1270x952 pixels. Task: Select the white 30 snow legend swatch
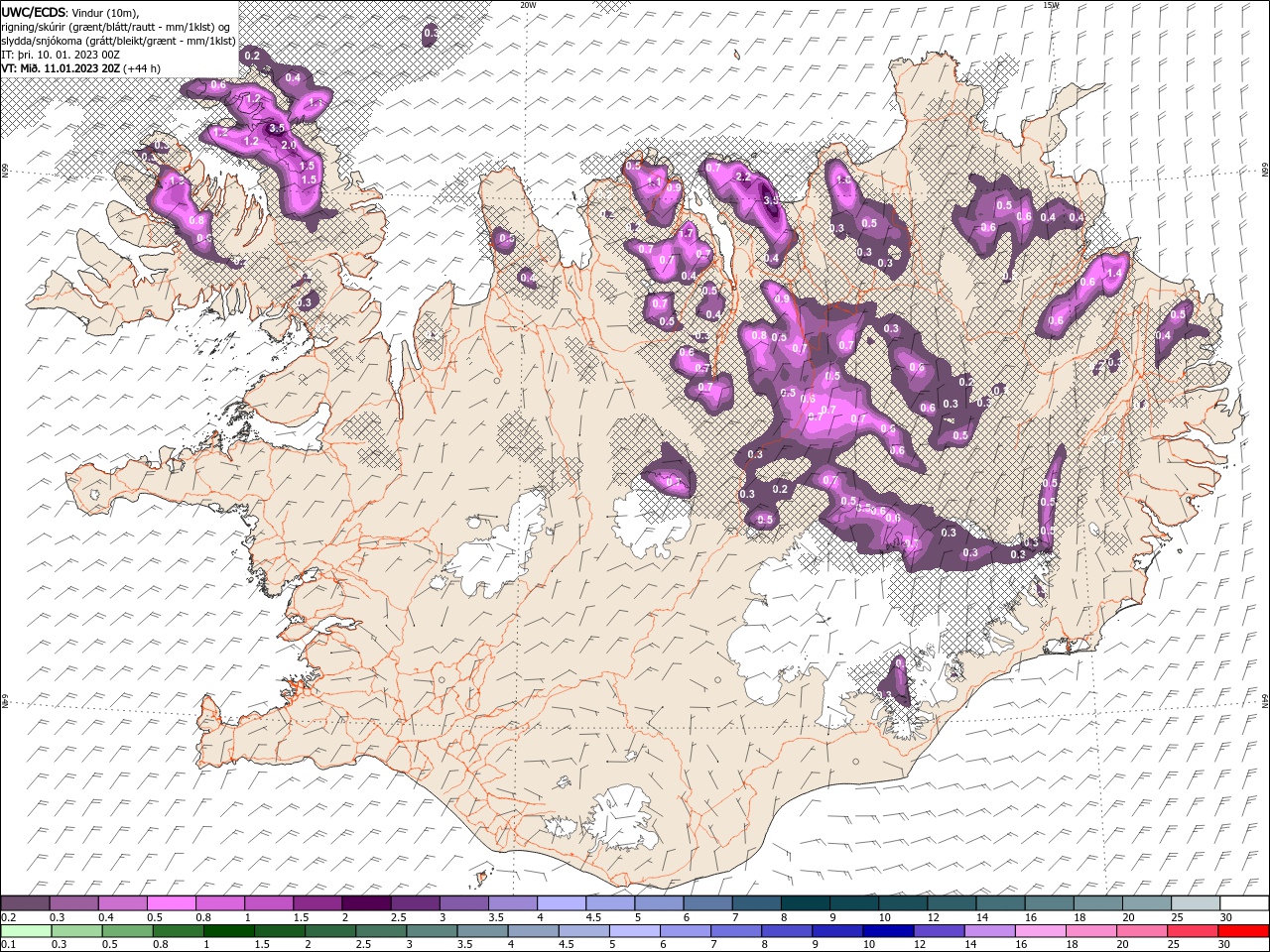[1244, 903]
